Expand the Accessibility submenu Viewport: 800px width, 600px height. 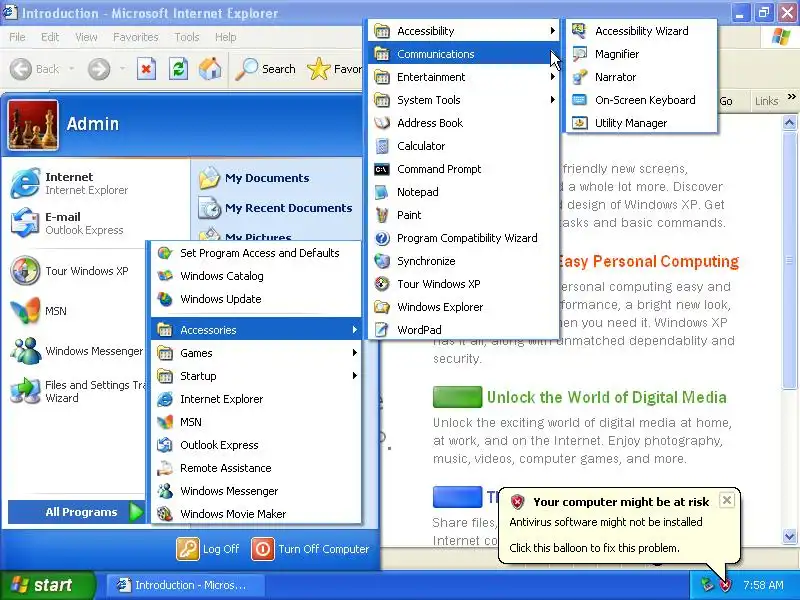click(x=463, y=31)
